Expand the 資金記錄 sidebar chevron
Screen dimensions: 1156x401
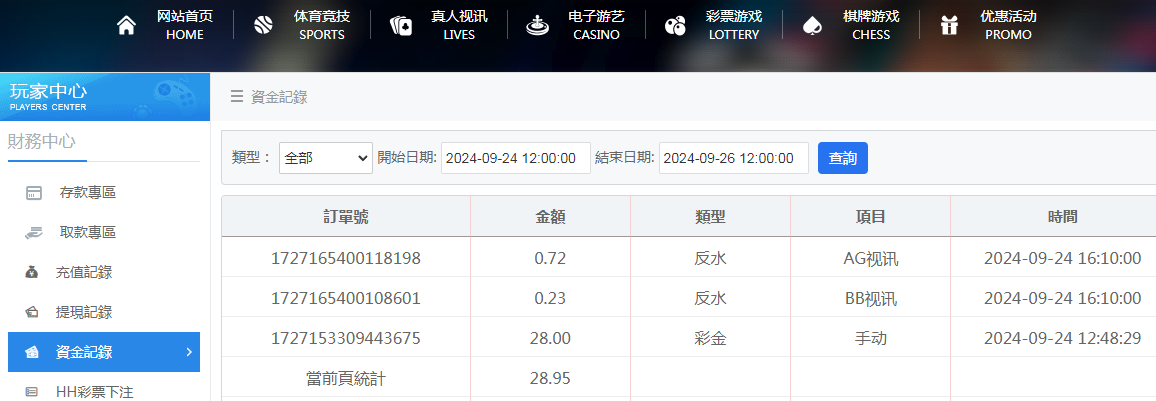[188, 352]
